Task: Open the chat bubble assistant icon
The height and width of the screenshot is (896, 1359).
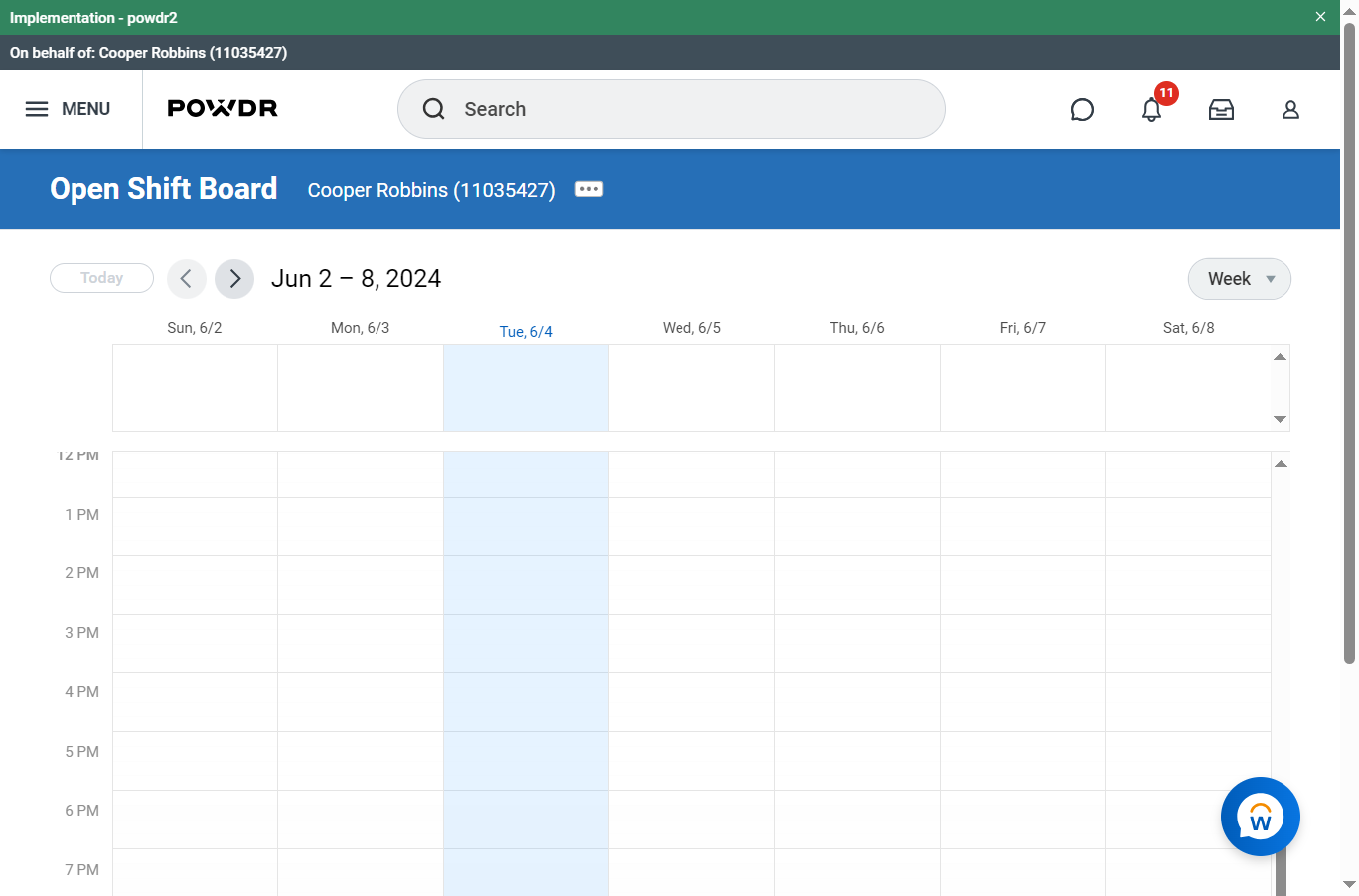Action: [1082, 110]
